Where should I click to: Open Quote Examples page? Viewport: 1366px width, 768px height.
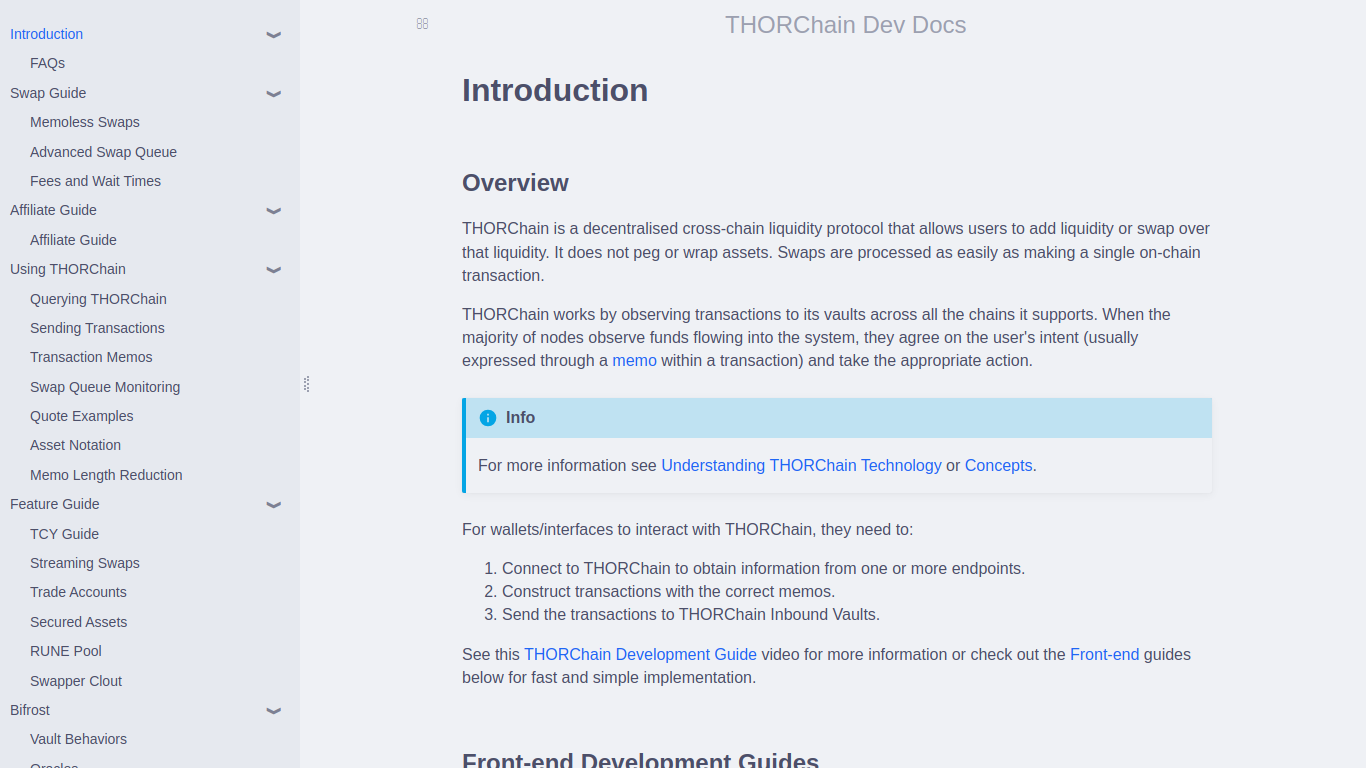81,416
